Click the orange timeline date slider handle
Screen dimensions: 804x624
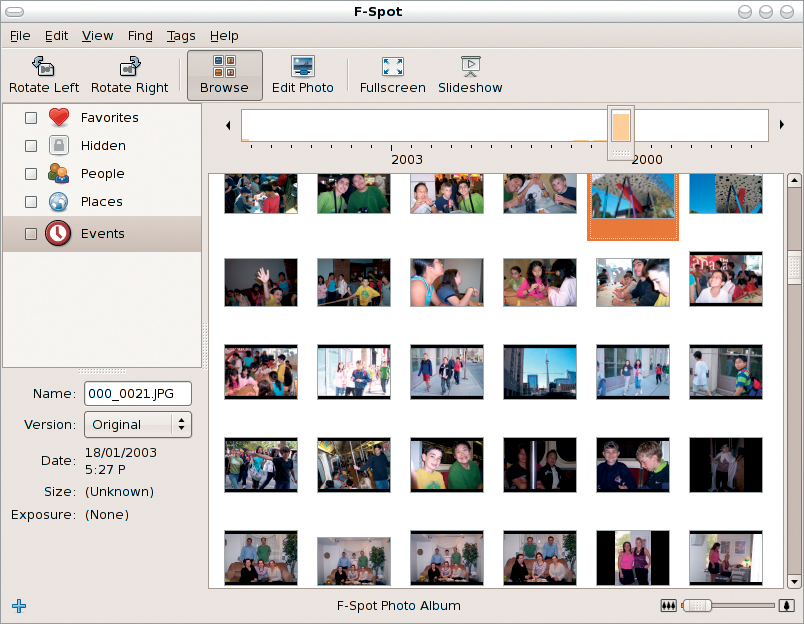pyautogui.click(x=621, y=133)
